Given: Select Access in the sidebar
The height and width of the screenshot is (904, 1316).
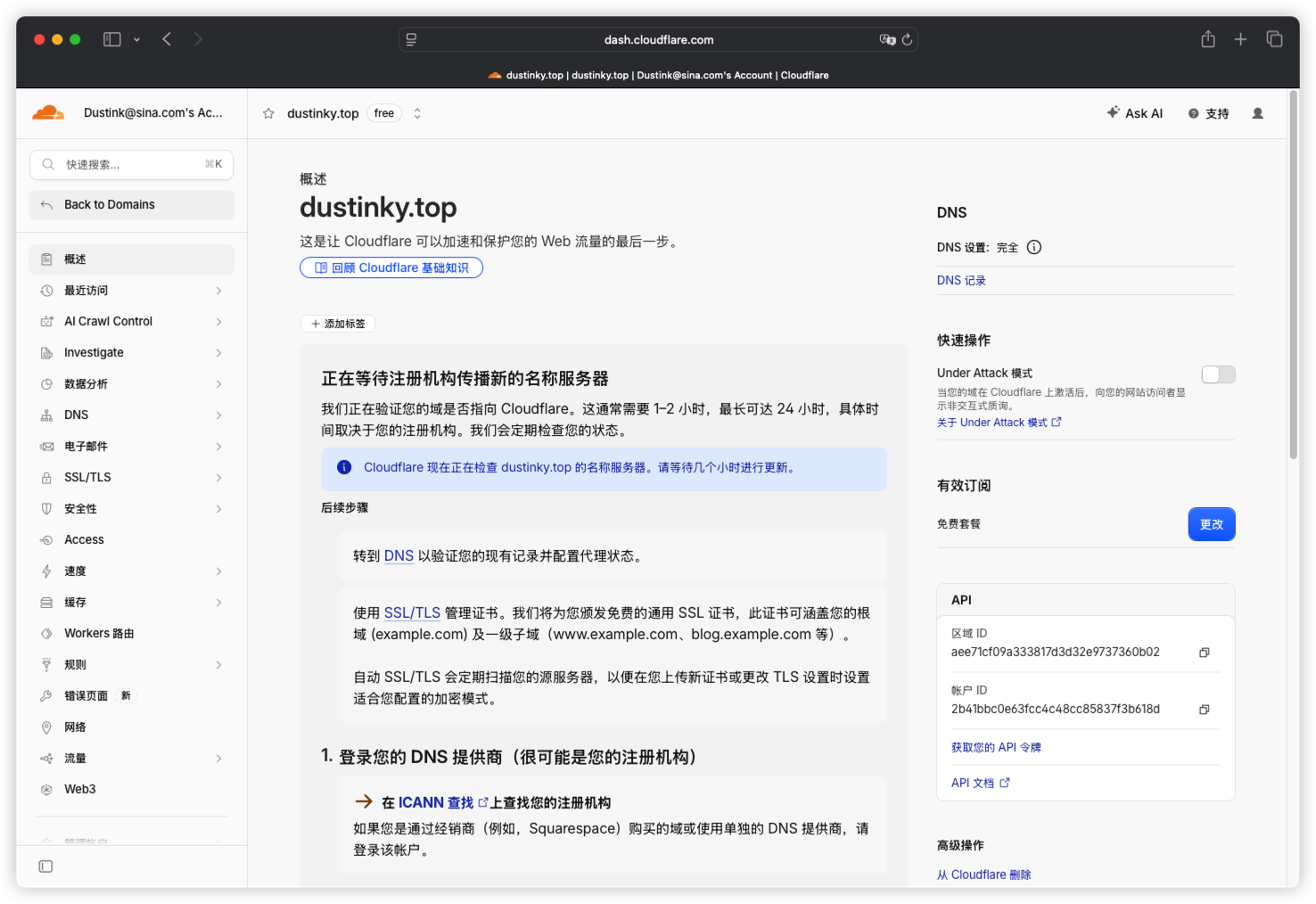Looking at the screenshot, I should pyautogui.click(x=132, y=540).
